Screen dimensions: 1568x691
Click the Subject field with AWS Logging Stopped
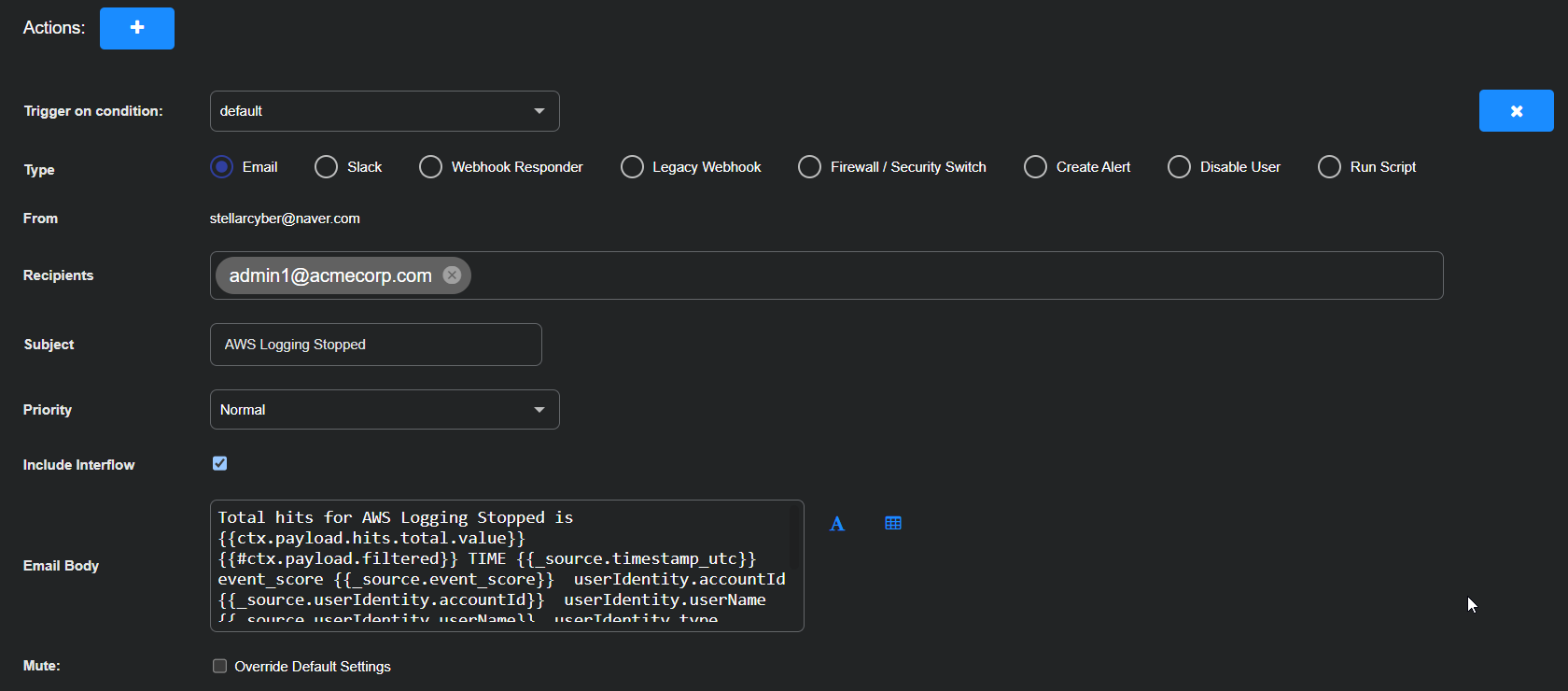point(375,345)
